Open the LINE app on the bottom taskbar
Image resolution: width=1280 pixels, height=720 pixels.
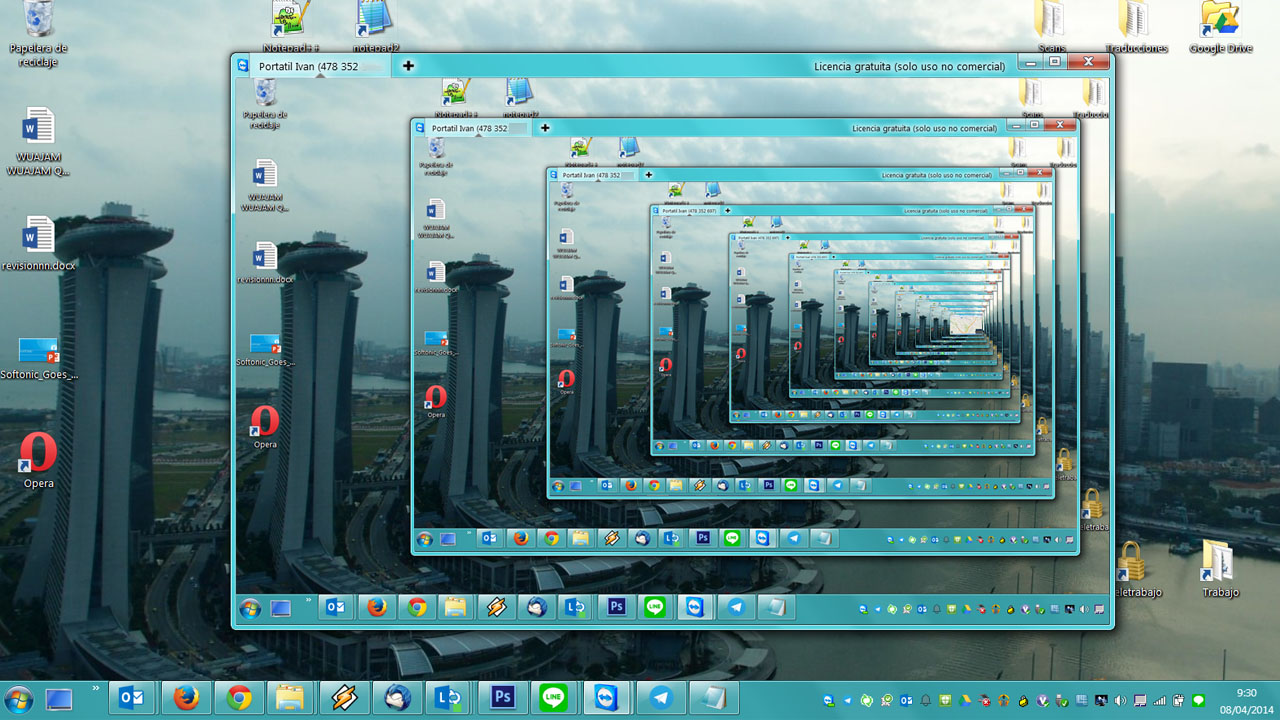553,697
